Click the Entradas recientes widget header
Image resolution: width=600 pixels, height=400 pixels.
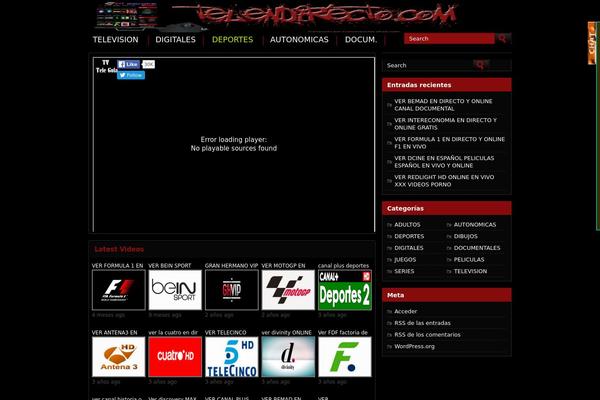tap(447, 85)
